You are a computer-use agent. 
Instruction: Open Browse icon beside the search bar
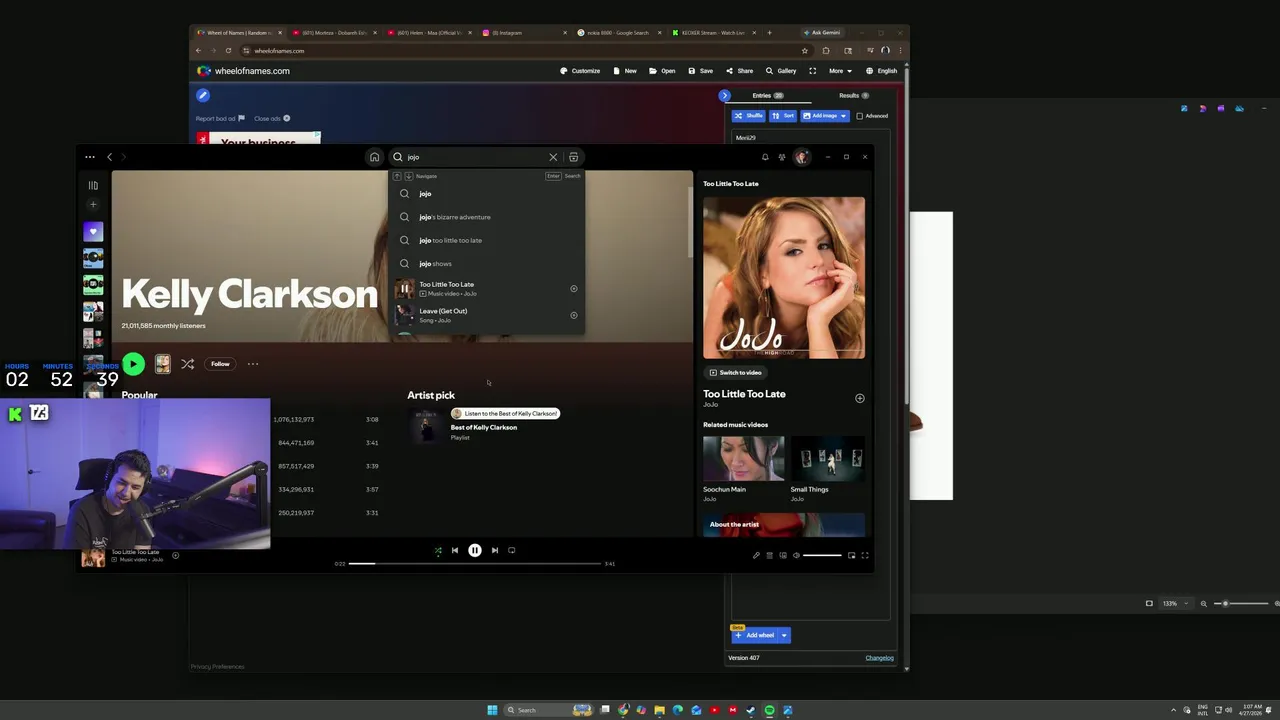573,157
